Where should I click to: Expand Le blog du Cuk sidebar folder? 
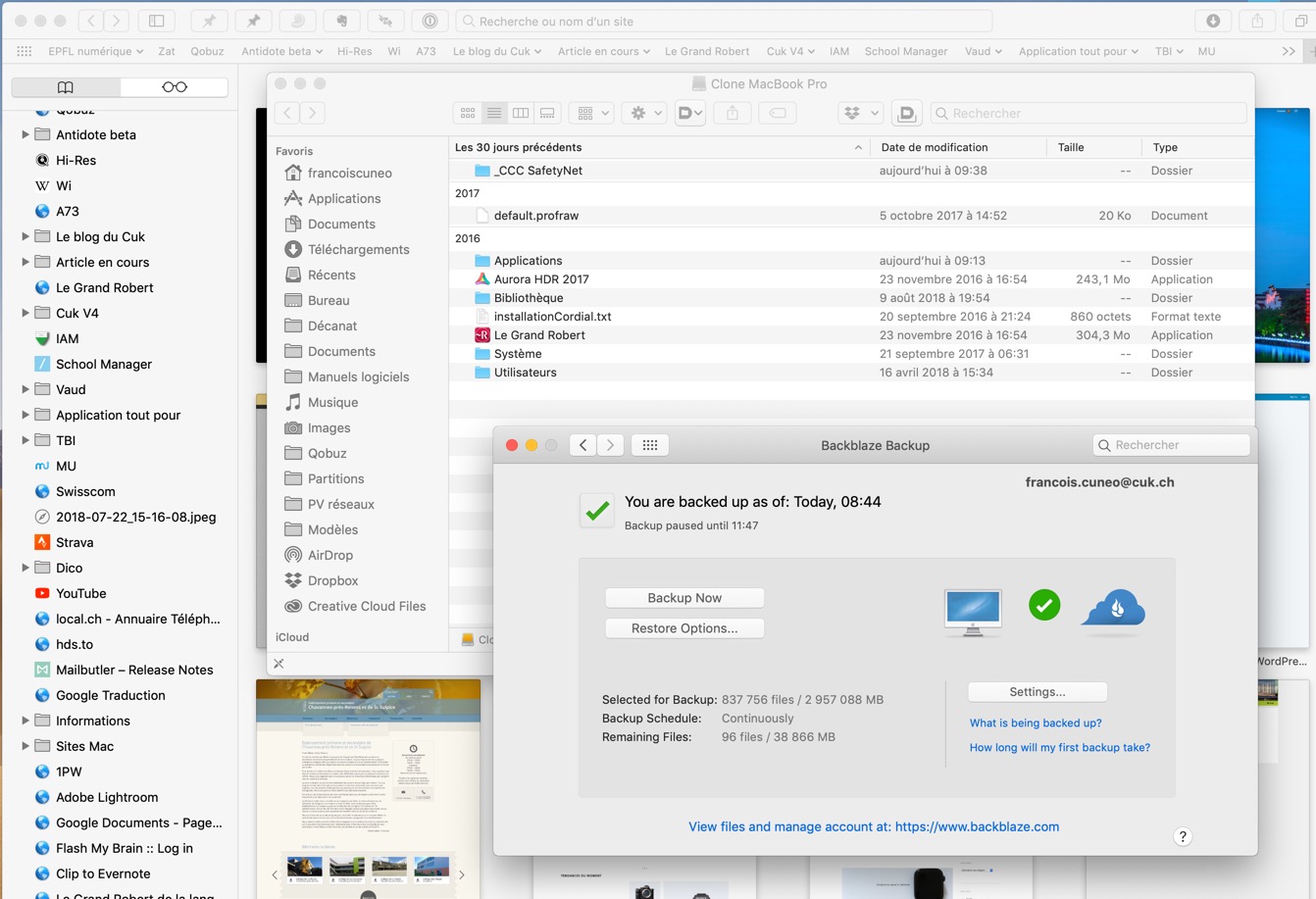[x=25, y=236]
